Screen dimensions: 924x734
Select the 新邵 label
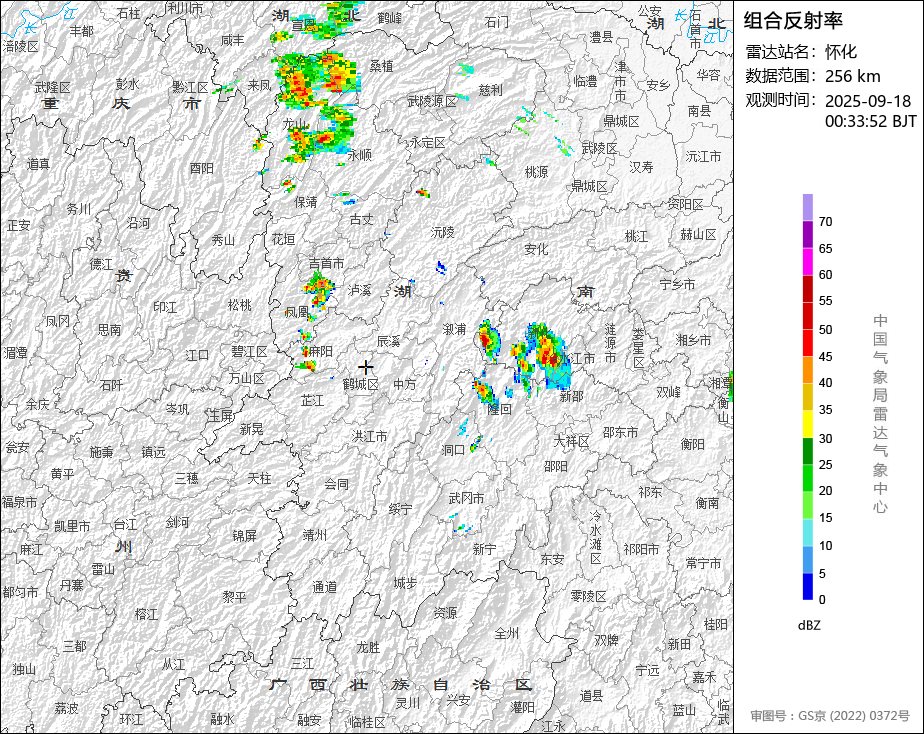tap(572, 396)
